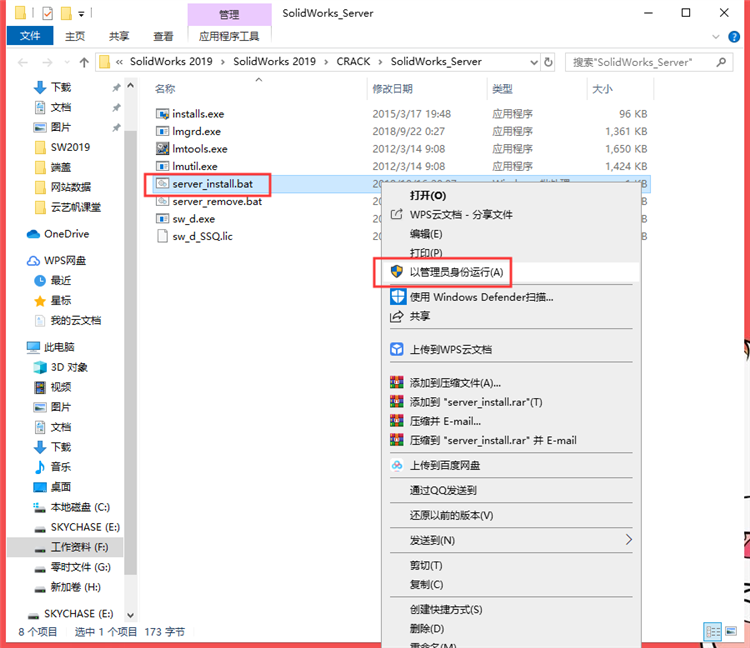Click the sidebar scroll-up arrow

pyautogui.click(x=131, y=86)
